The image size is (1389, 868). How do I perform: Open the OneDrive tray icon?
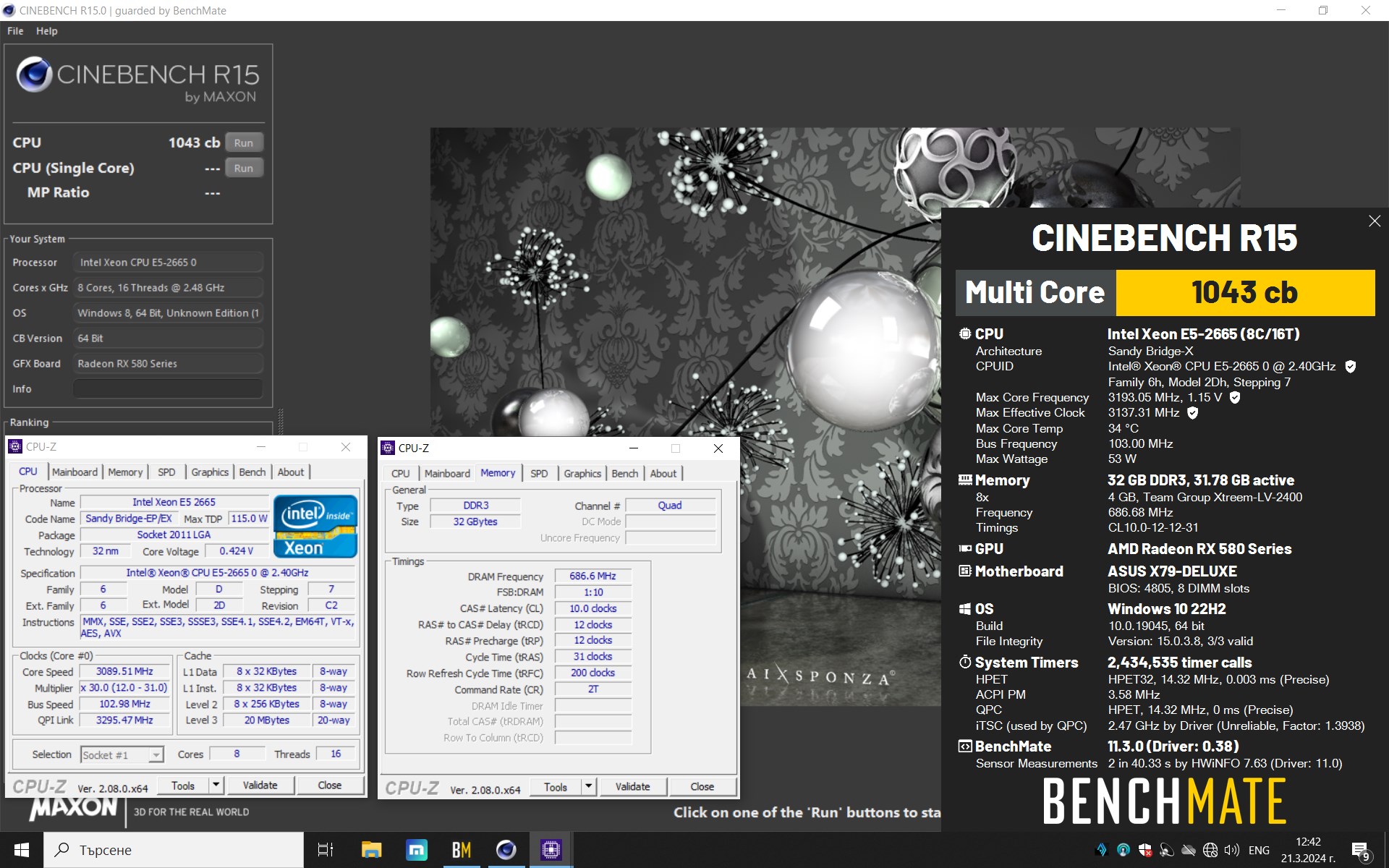pyautogui.click(x=1189, y=850)
